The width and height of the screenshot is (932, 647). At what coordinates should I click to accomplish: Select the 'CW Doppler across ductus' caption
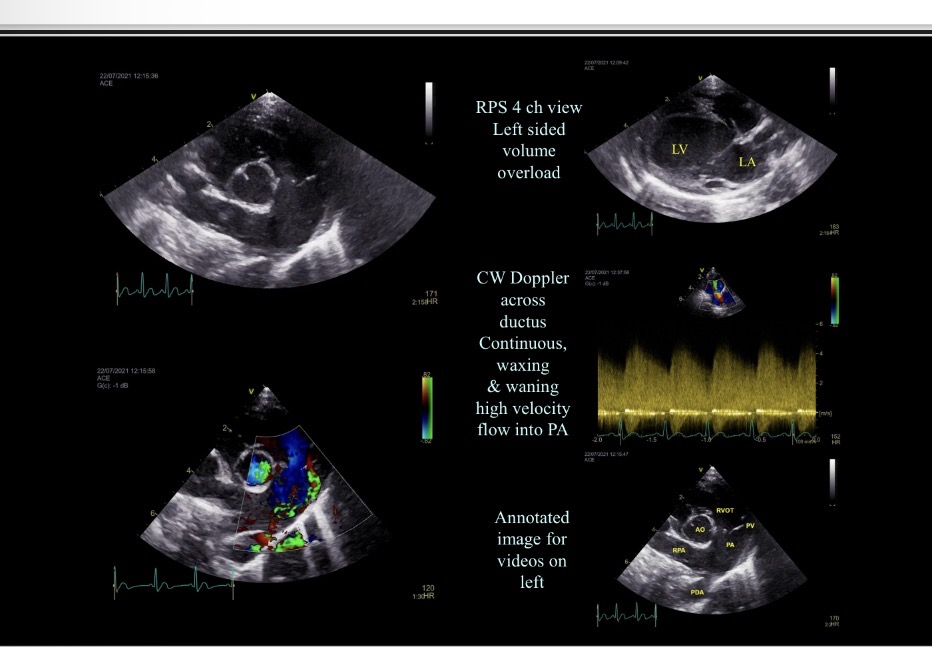pyautogui.click(x=522, y=299)
